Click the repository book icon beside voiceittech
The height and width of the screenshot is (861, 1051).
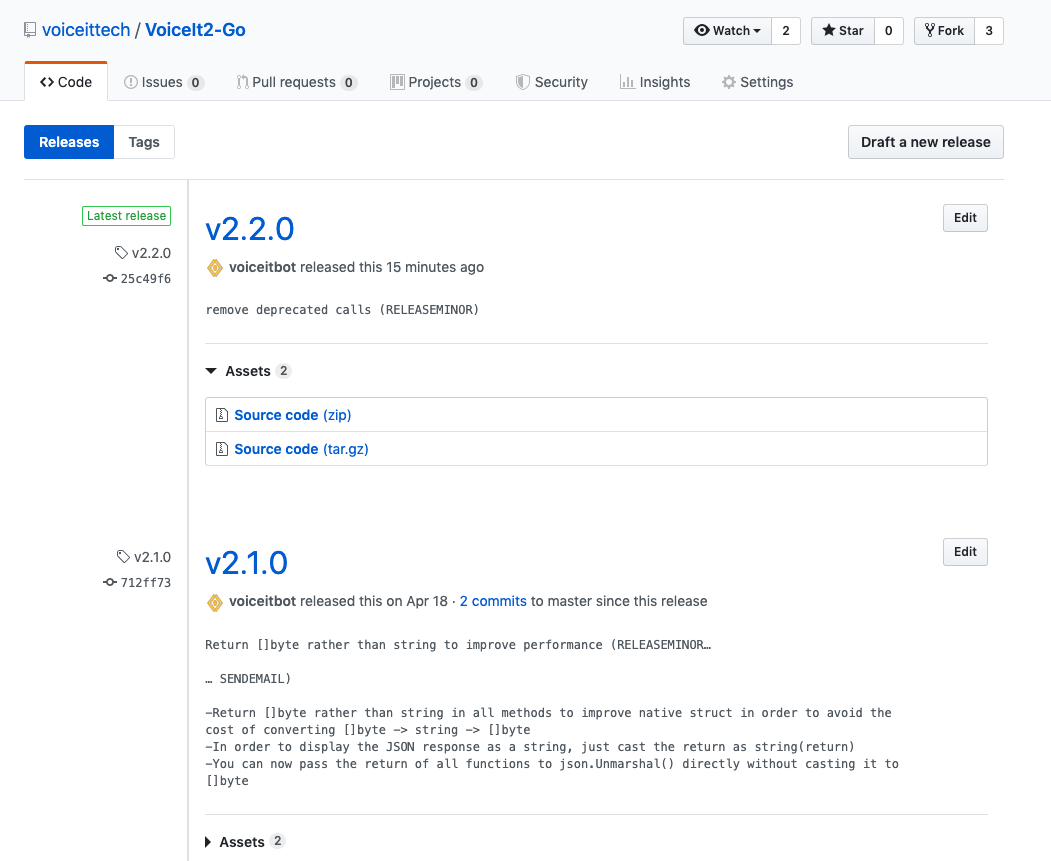pos(29,30)
